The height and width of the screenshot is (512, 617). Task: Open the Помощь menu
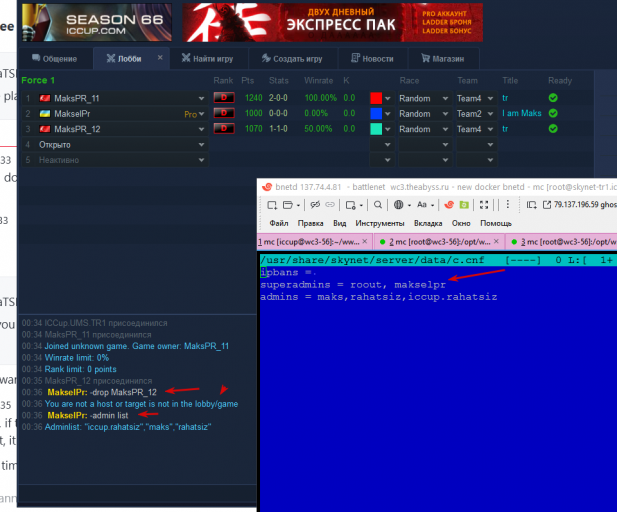496,223
